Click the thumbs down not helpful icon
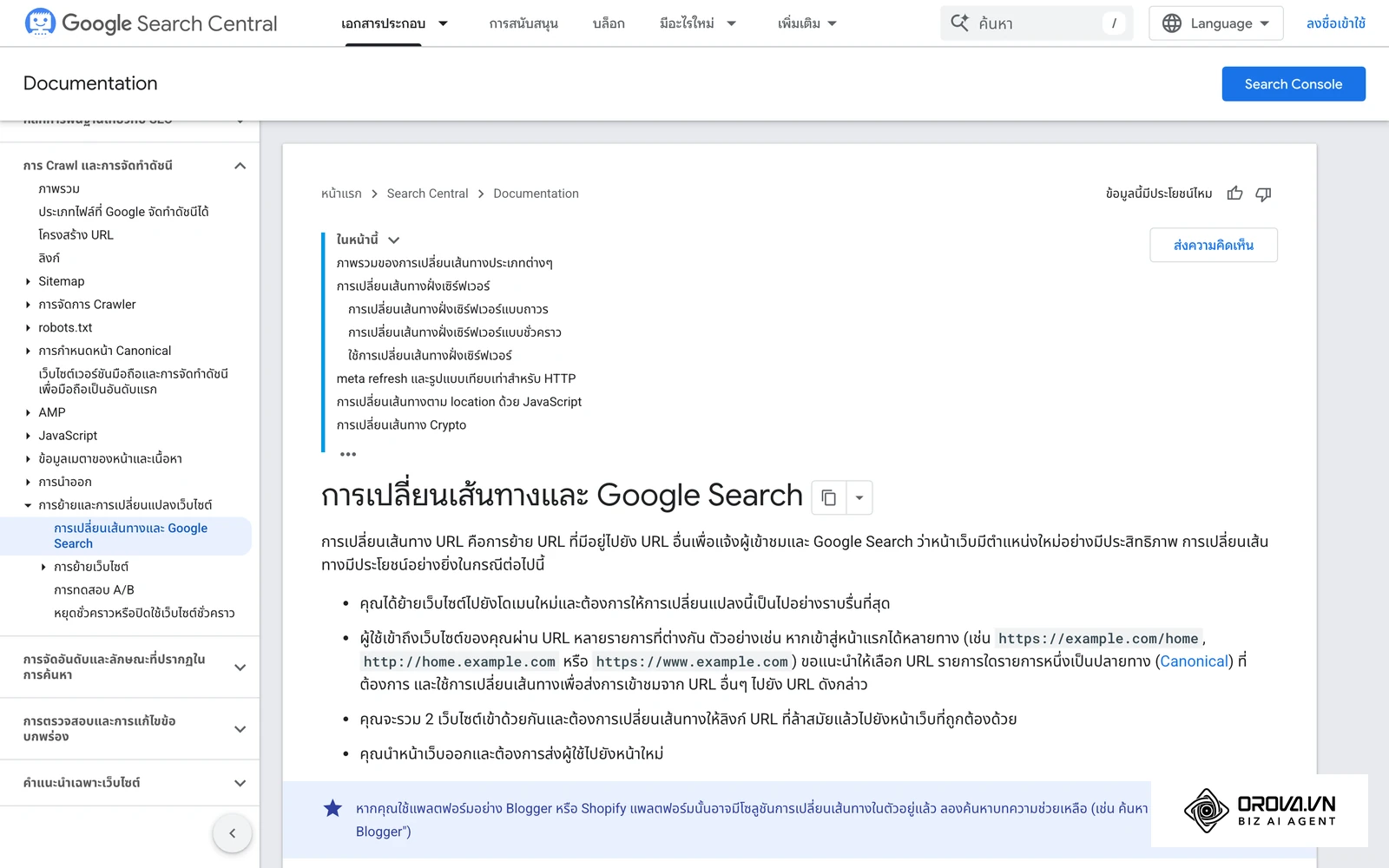Image resolution: width=1389 pixels, height=868 pixels. pyautogui.click(x=1263, y=194)
